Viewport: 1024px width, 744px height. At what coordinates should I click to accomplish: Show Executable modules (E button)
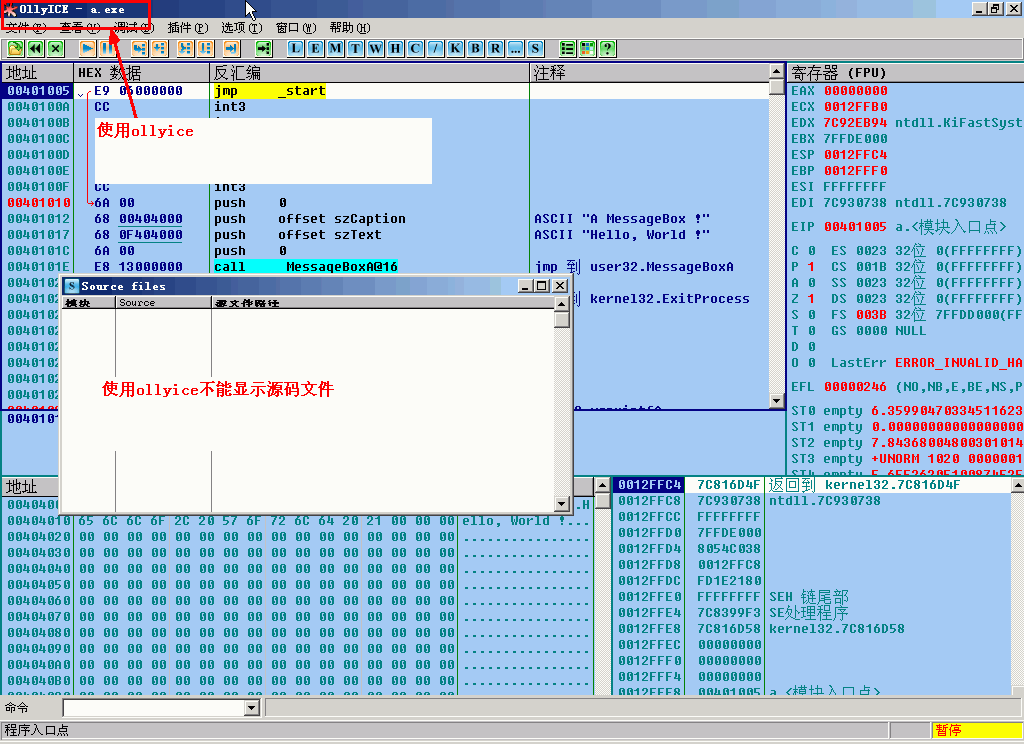[x=315, y=48]
